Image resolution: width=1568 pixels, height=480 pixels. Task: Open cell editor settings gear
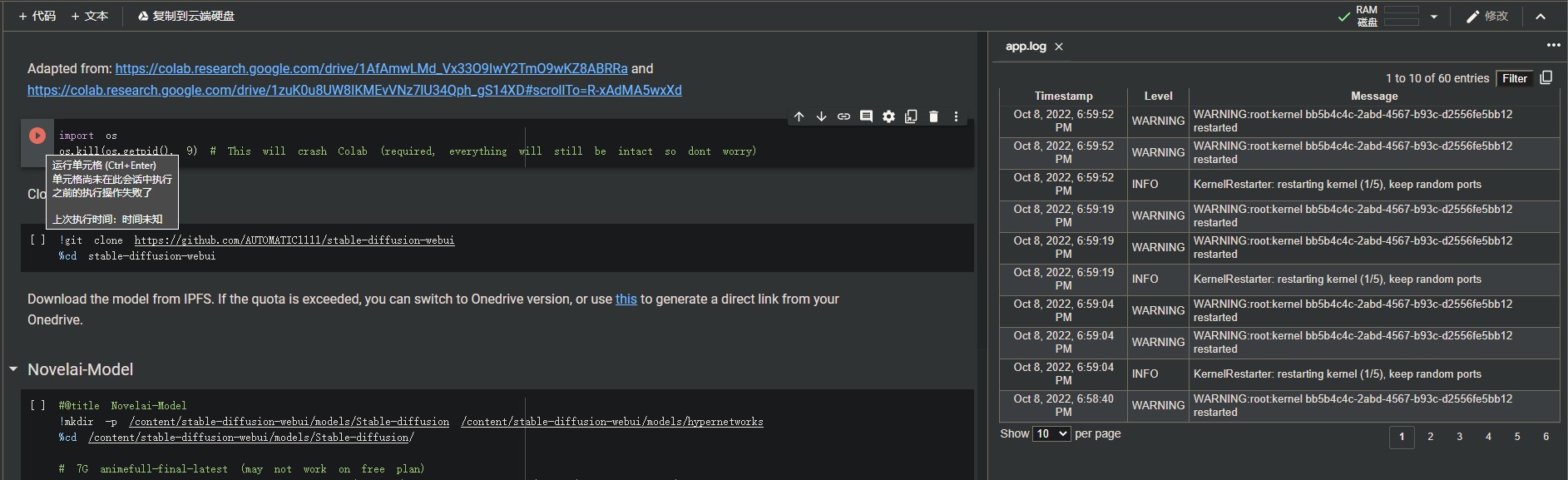pos(888,116)
